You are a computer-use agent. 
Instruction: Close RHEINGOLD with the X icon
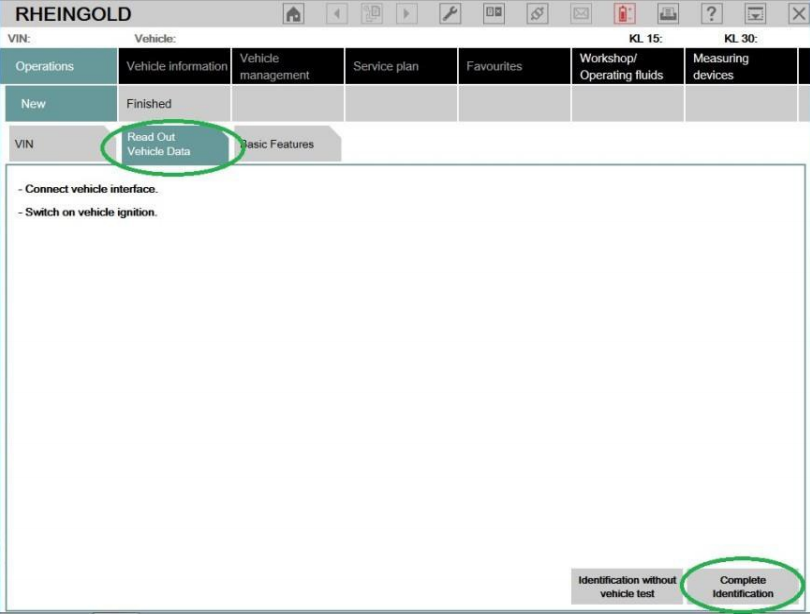pos(798,13)
